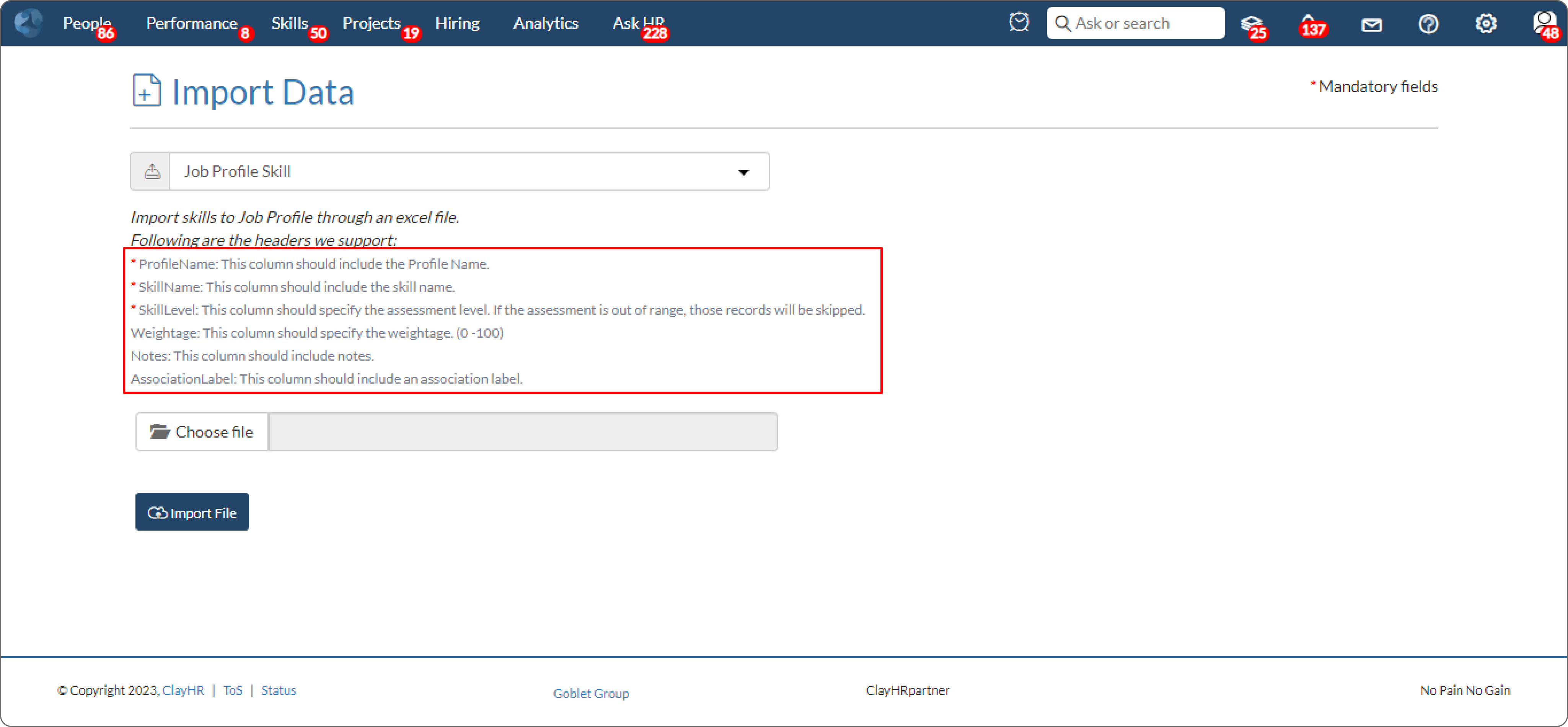Screen dimensions: 1568x727
Task: Open the People menu
Action: pyautogui.click(x=87, y=23)
